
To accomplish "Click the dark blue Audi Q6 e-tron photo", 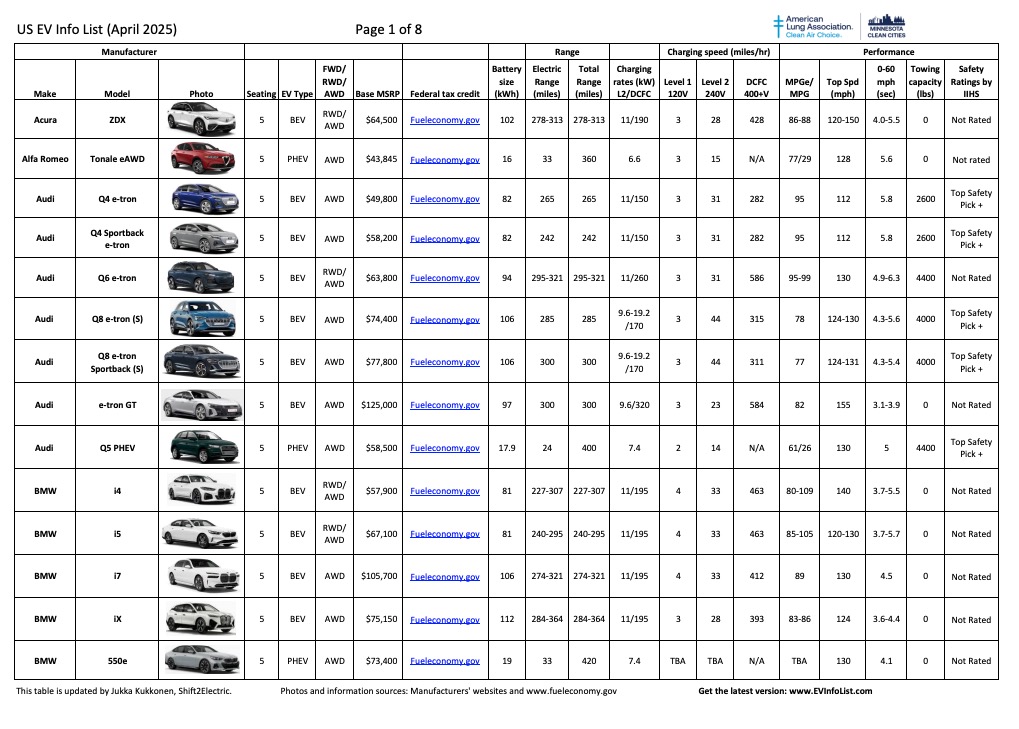I will click(x=201, y=277).
